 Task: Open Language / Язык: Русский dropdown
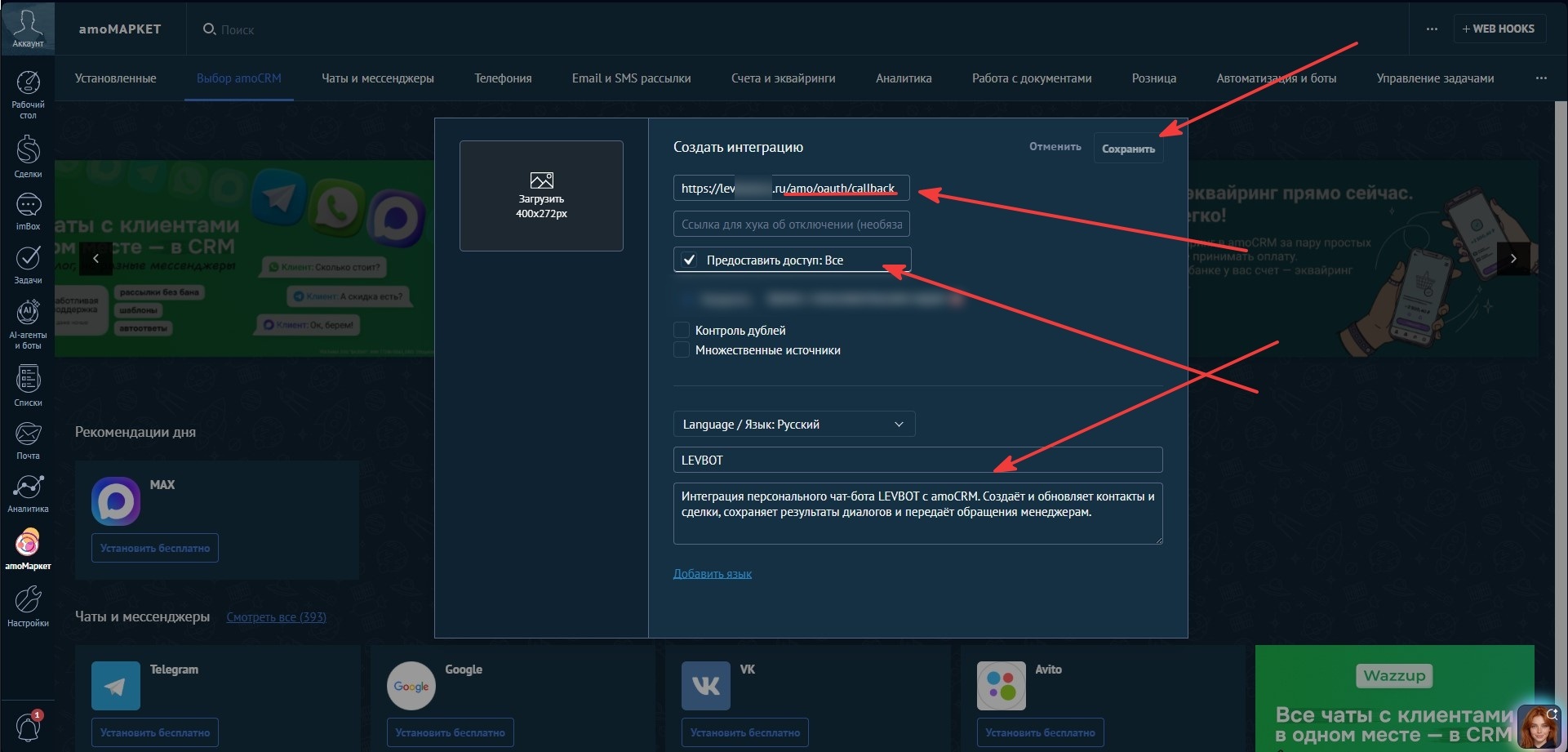[794, 424]
